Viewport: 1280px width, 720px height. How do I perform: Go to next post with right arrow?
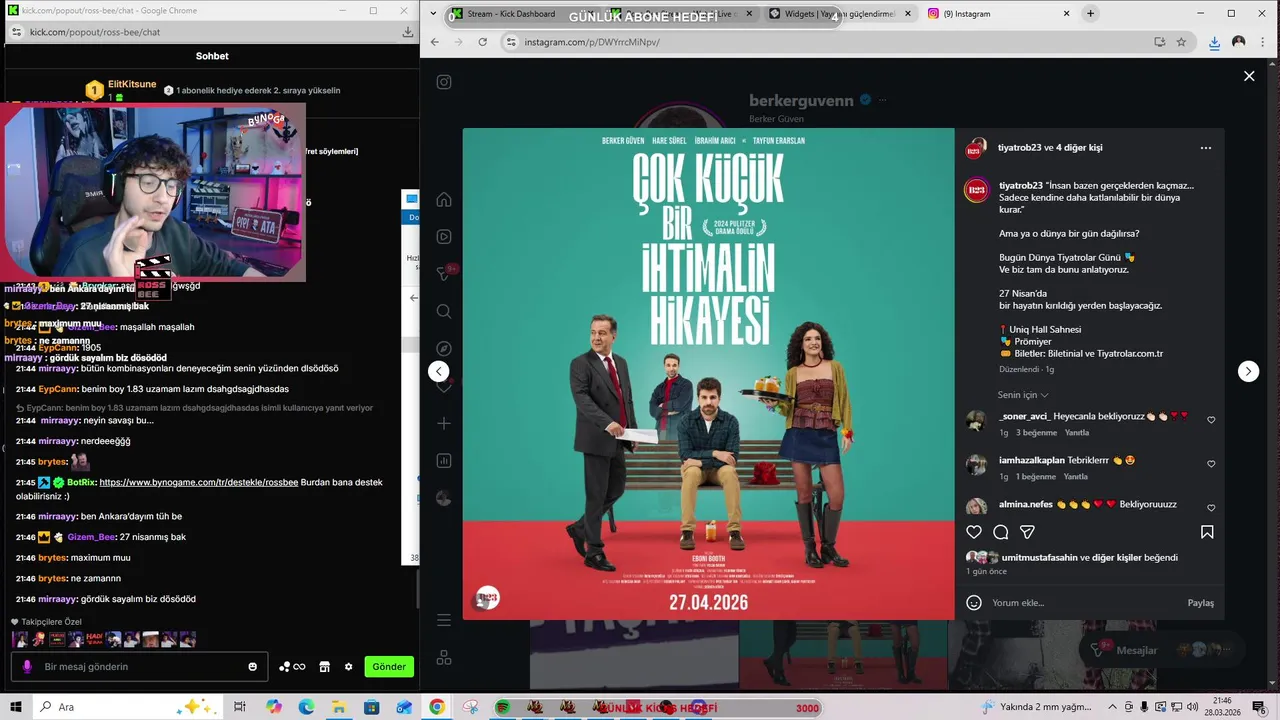(1248, 371)
